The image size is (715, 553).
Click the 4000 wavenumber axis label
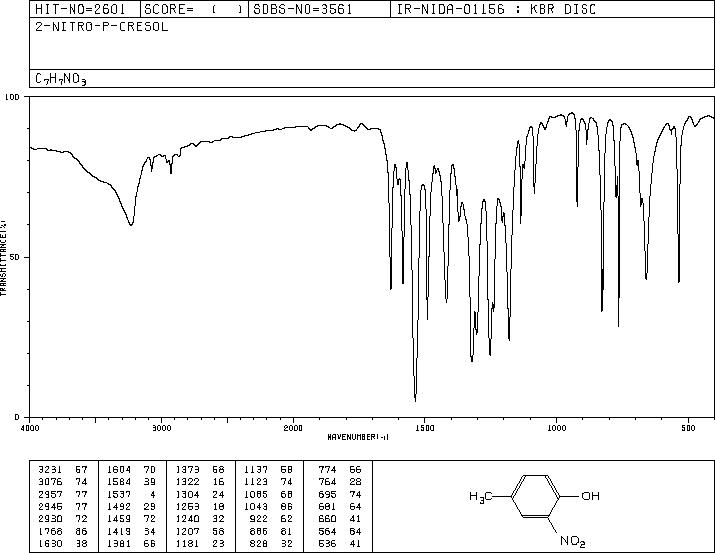(30, 428)
